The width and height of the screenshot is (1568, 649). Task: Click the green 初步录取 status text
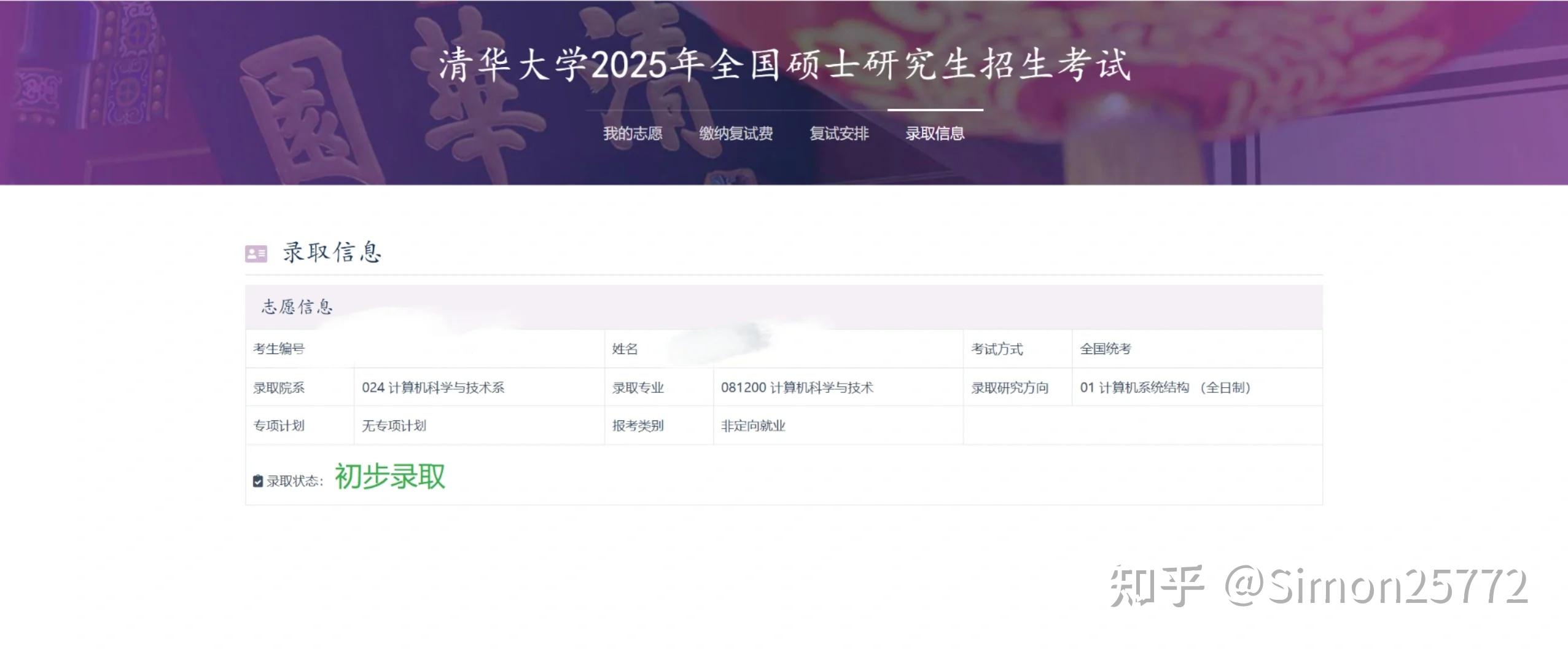389,477
